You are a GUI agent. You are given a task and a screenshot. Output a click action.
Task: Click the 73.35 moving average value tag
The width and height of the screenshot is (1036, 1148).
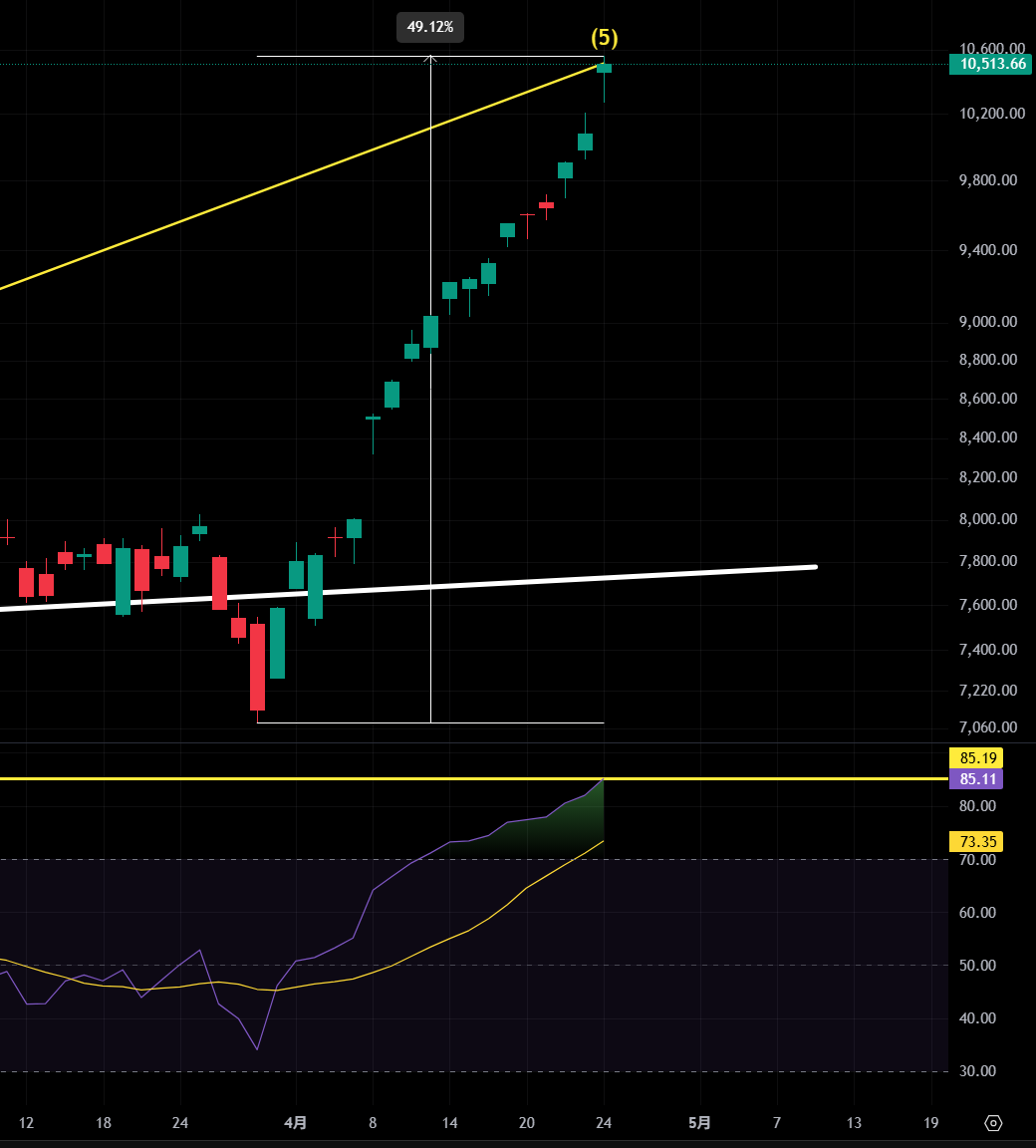pyautogui.click(x=976, y=841)
